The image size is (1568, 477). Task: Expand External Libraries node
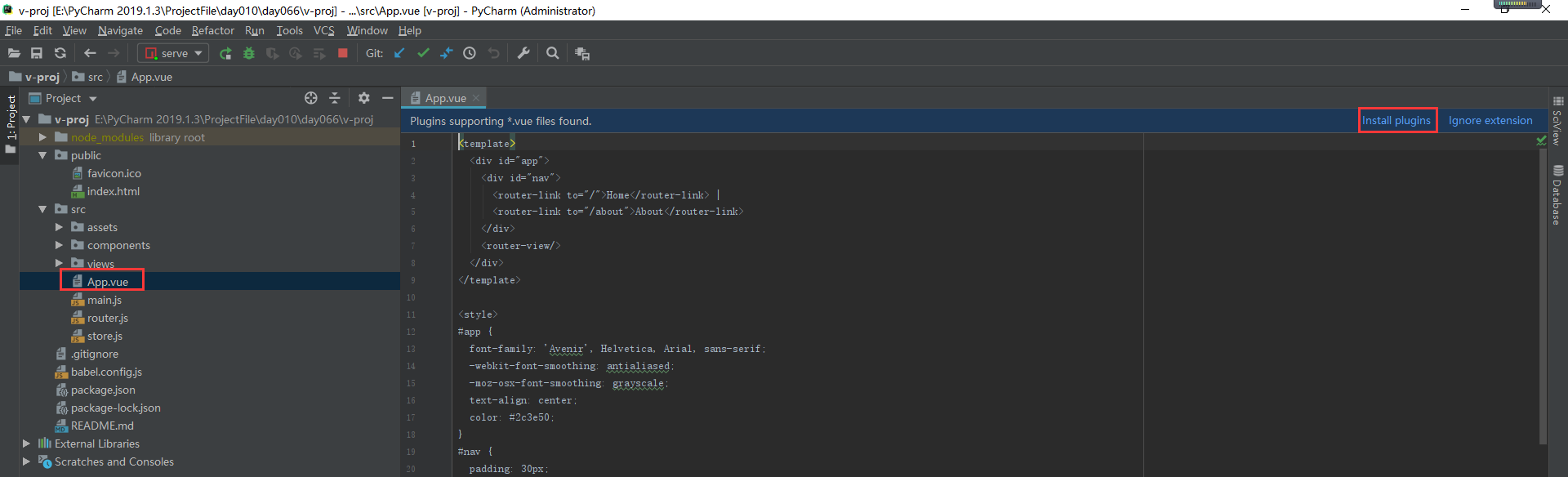point(26,444)
